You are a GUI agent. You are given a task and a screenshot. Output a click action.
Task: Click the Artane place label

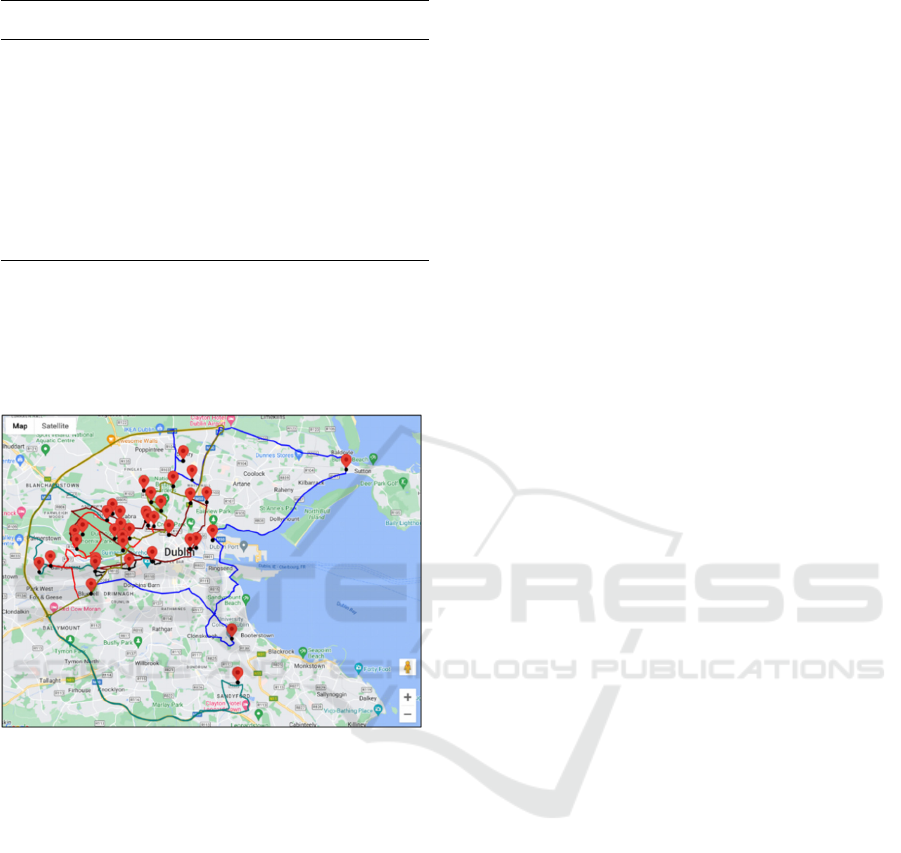click(242, 484)
